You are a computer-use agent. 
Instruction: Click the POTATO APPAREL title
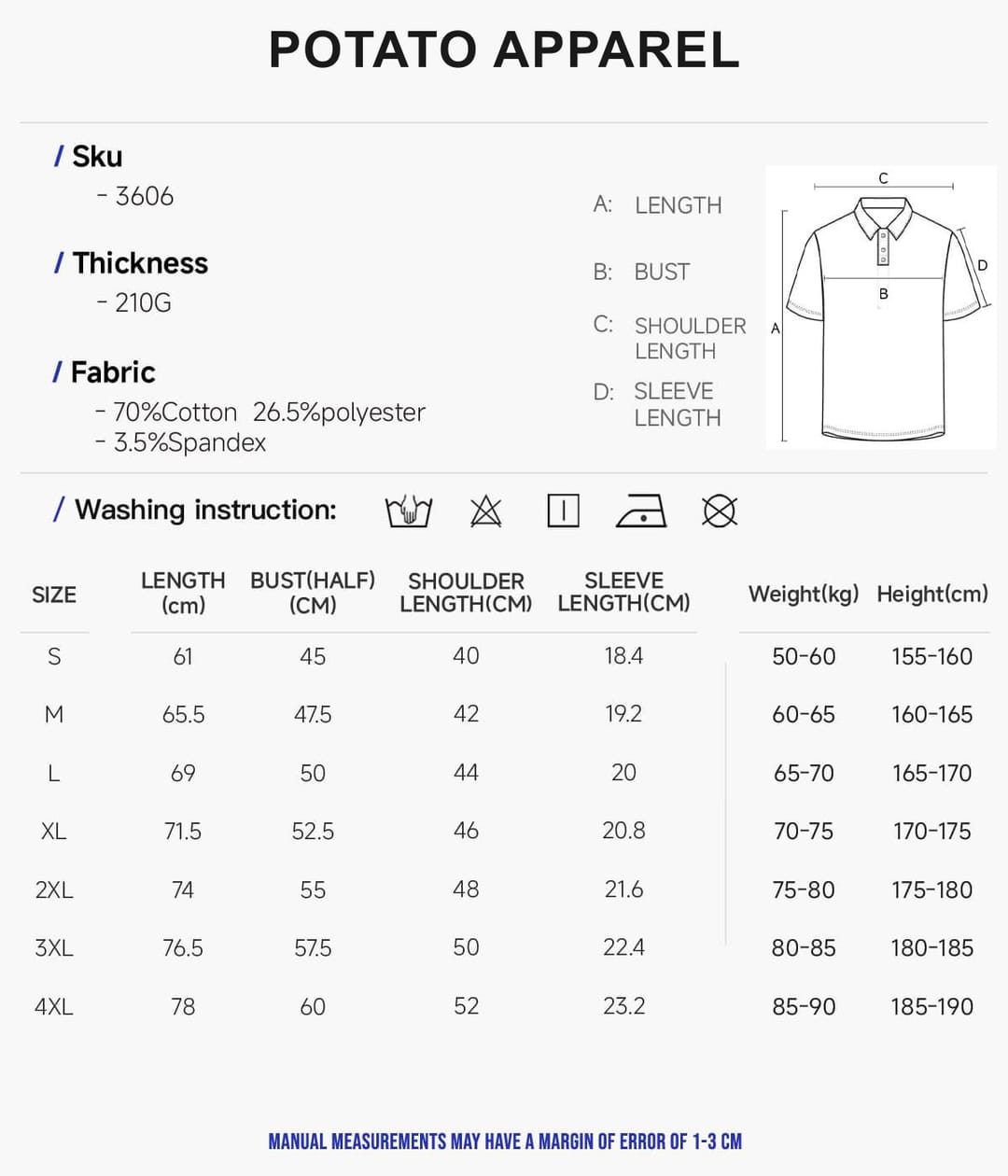(504, 50)
